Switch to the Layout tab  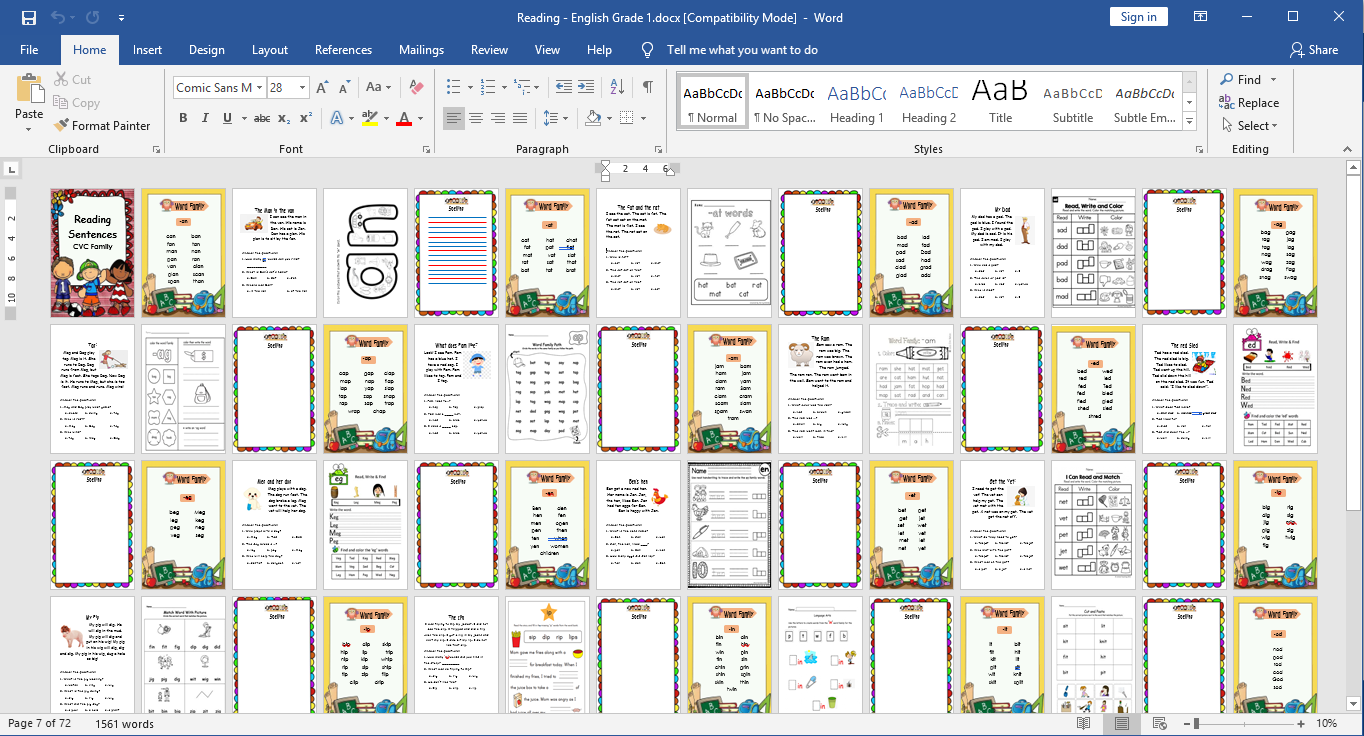(270, 50)
